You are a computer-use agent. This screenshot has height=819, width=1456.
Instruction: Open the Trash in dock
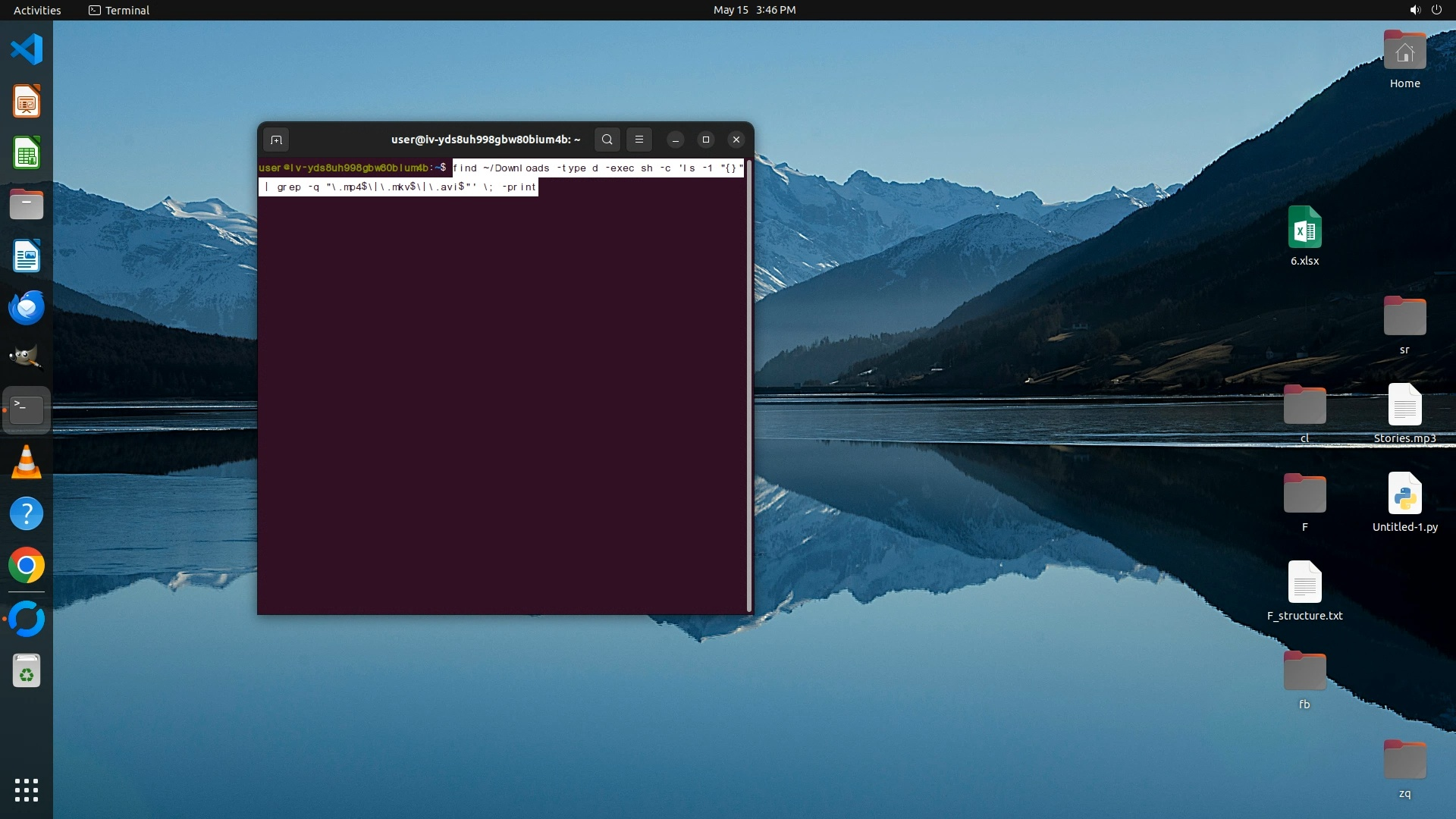pos(27,671)
